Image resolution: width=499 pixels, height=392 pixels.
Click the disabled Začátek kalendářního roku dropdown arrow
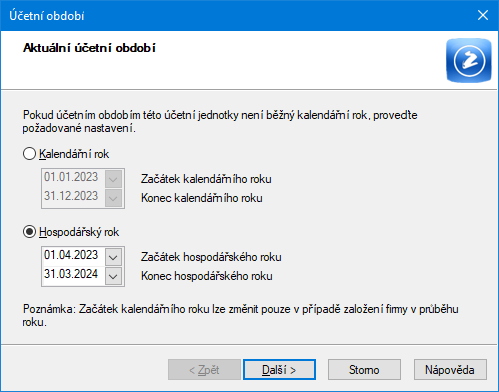pyautogui.click(x=113, y=179)
